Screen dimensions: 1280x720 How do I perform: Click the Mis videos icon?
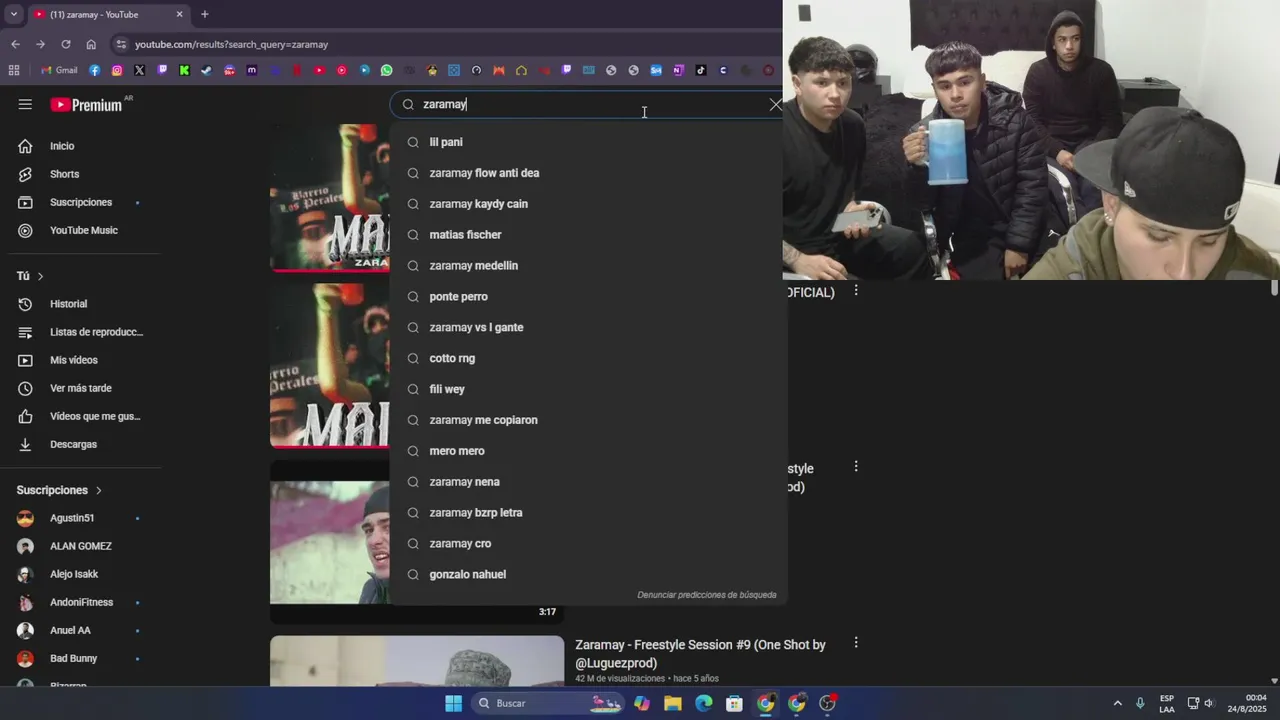coord(26,360)
